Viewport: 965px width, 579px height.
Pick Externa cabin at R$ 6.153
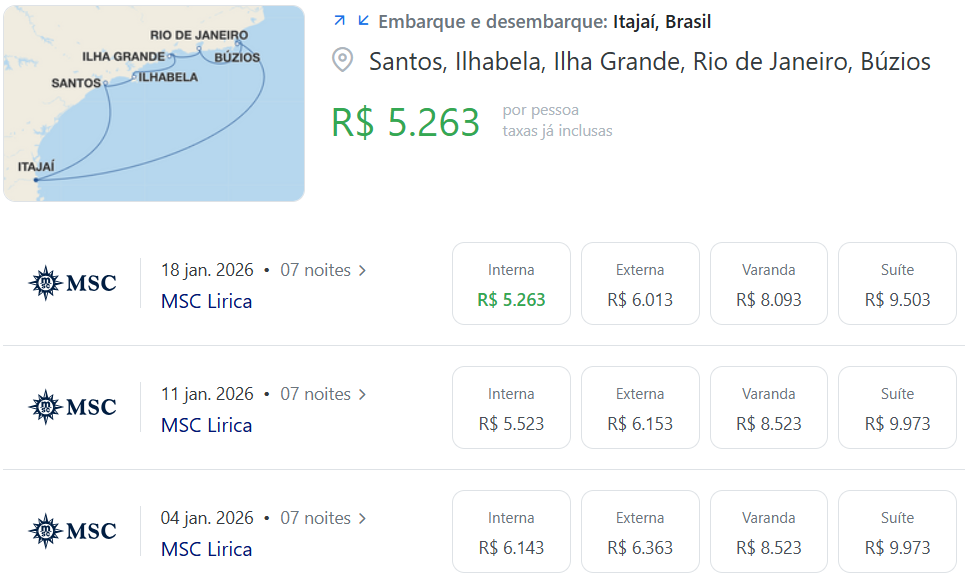[x=640, y=407]
